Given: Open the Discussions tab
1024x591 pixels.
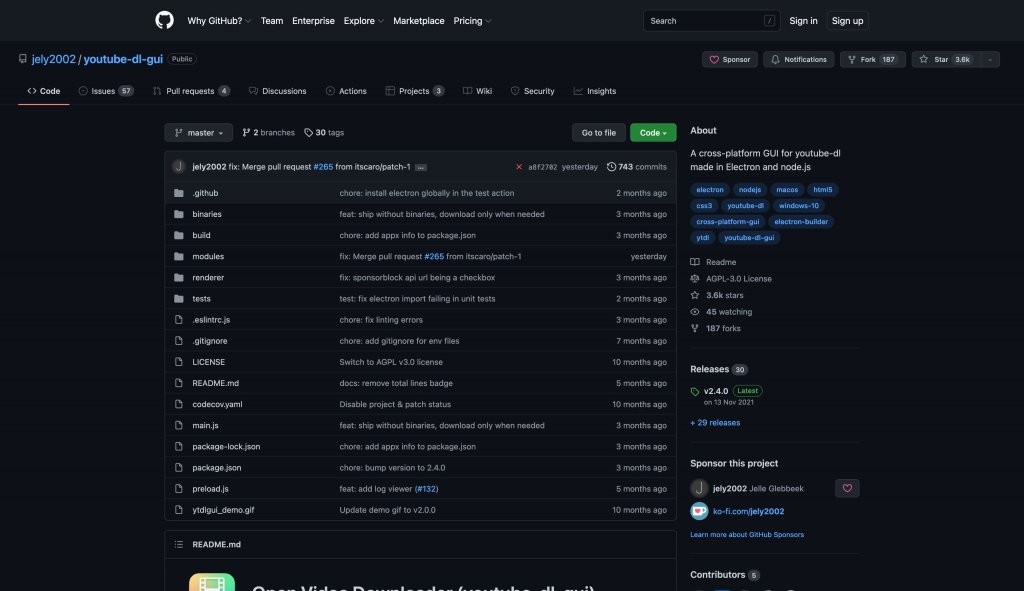Looking at the screenshot, I should coord(278,91).
